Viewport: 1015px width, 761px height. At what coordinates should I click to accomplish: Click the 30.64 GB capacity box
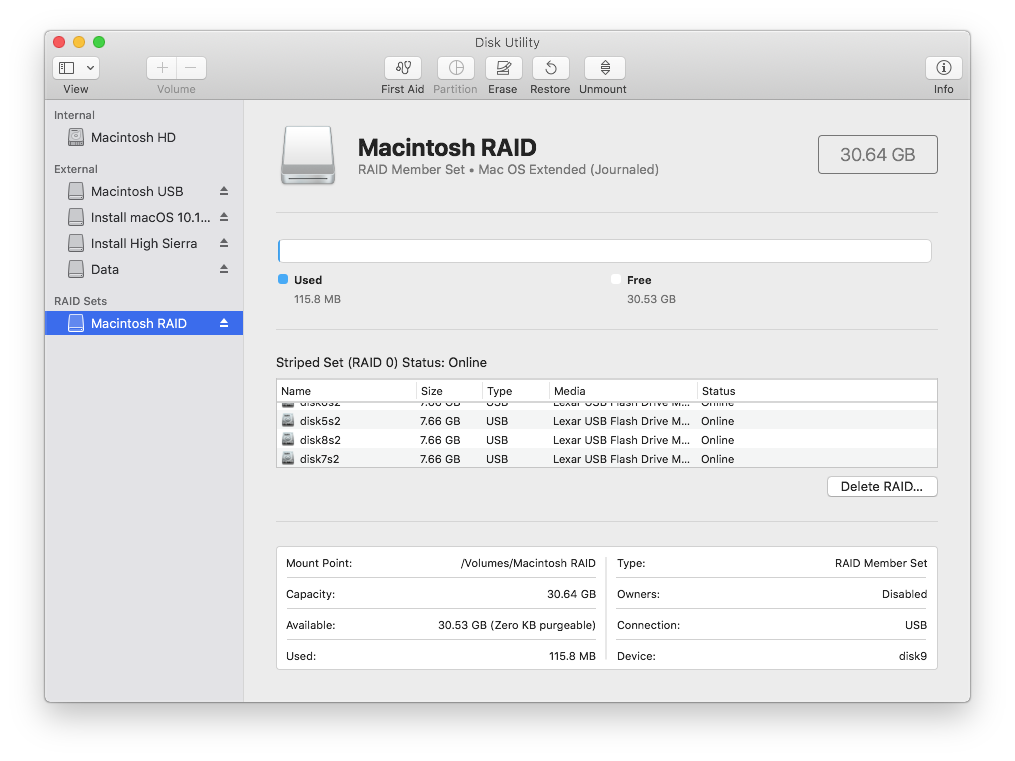[877, 155]
